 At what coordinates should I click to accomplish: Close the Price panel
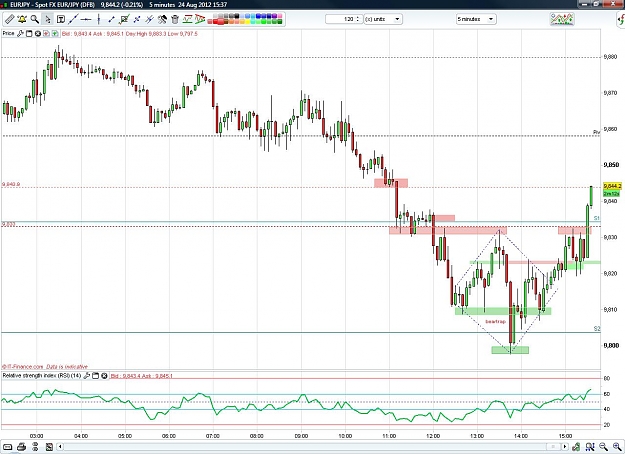[37, 33]
